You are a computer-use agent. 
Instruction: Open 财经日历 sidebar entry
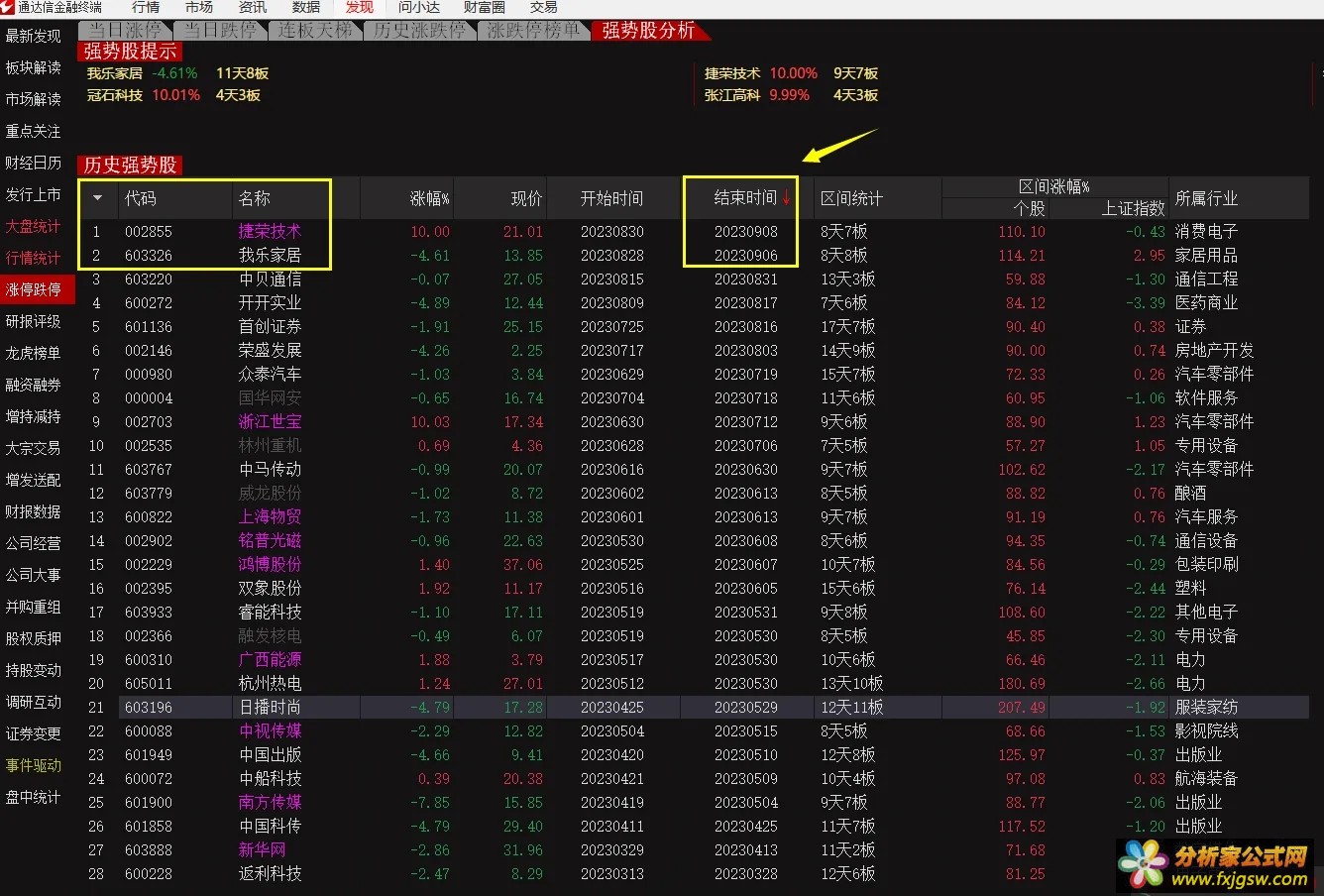pos(33,163)
